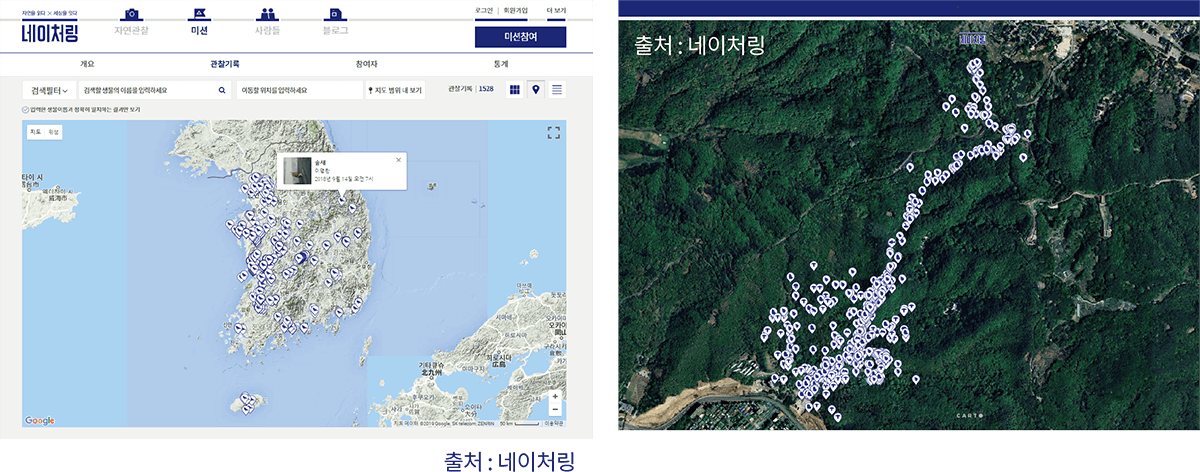Enter fullscreen map mode
The image size is (1200, 472).
point(553,133)
